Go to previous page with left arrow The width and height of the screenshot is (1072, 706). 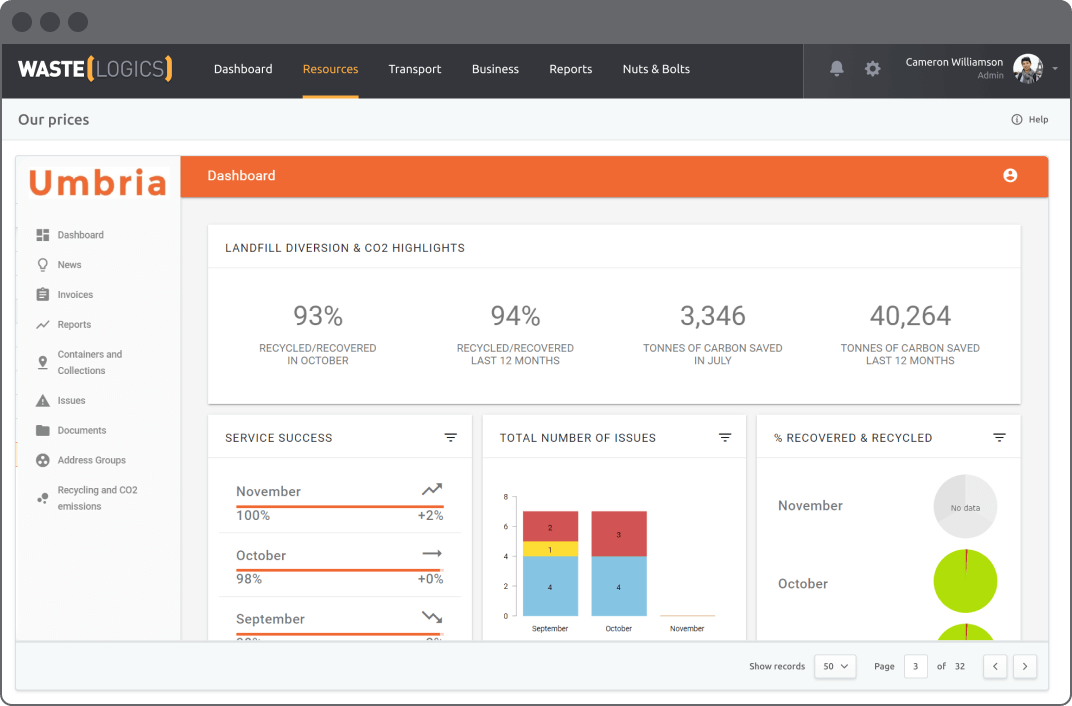point(995,666)
